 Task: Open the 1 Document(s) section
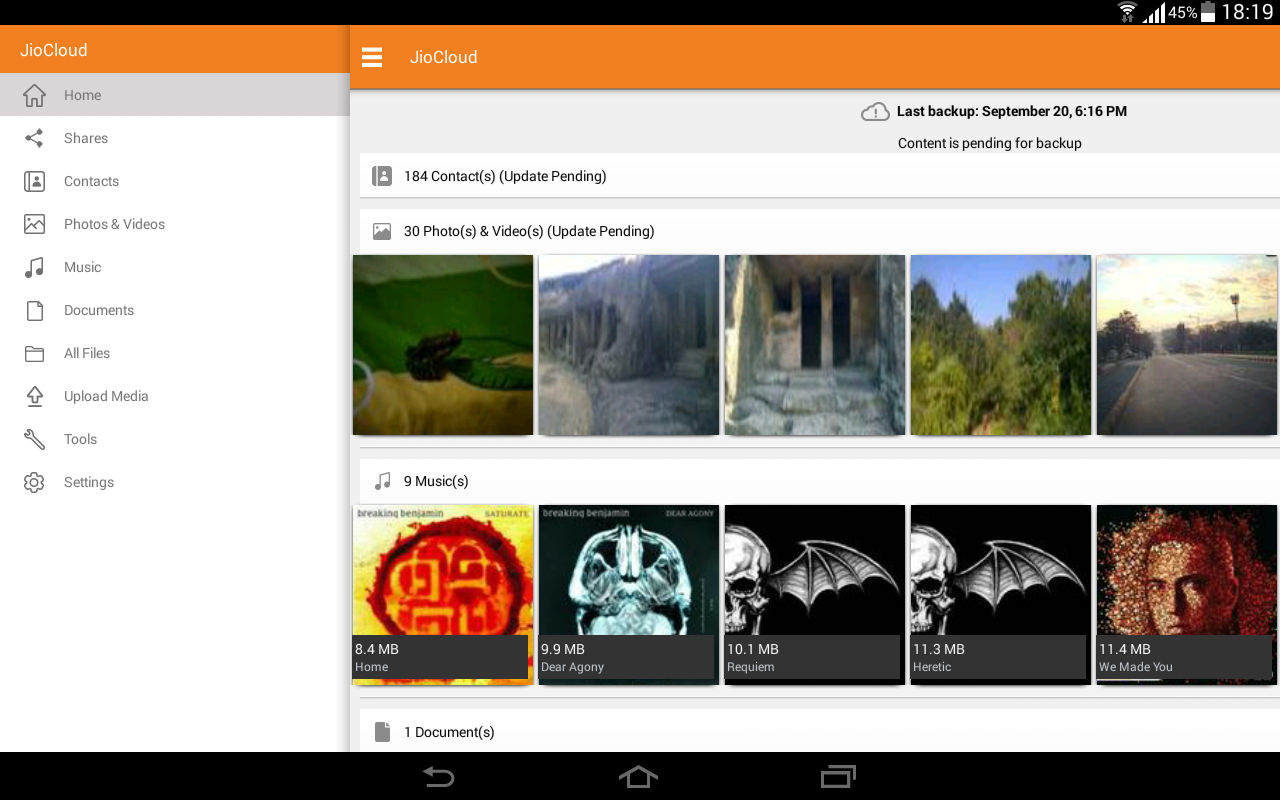tap(820, 732)
